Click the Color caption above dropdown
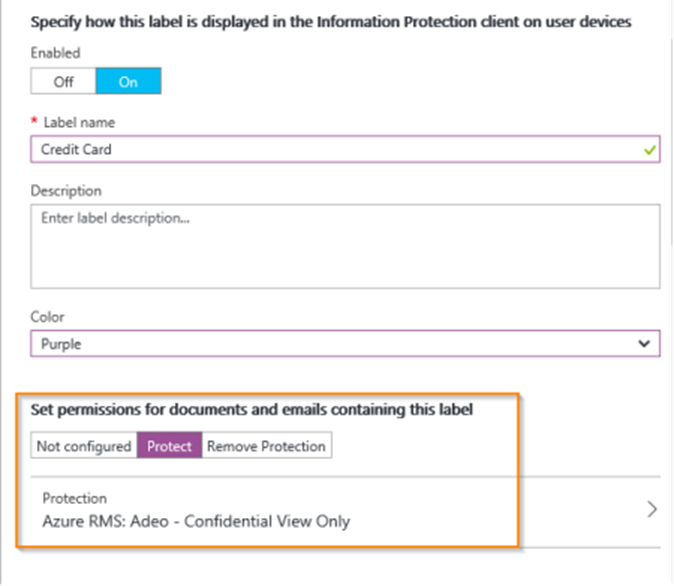The height and width of the screenshot is (586, 674). point(47,317)
